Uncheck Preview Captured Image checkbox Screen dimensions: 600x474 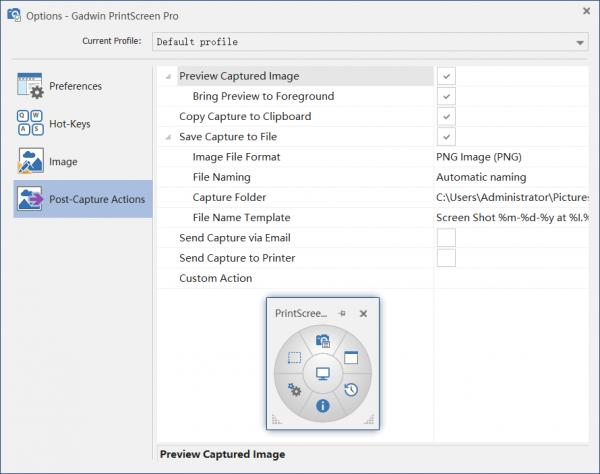click(446, 76)
